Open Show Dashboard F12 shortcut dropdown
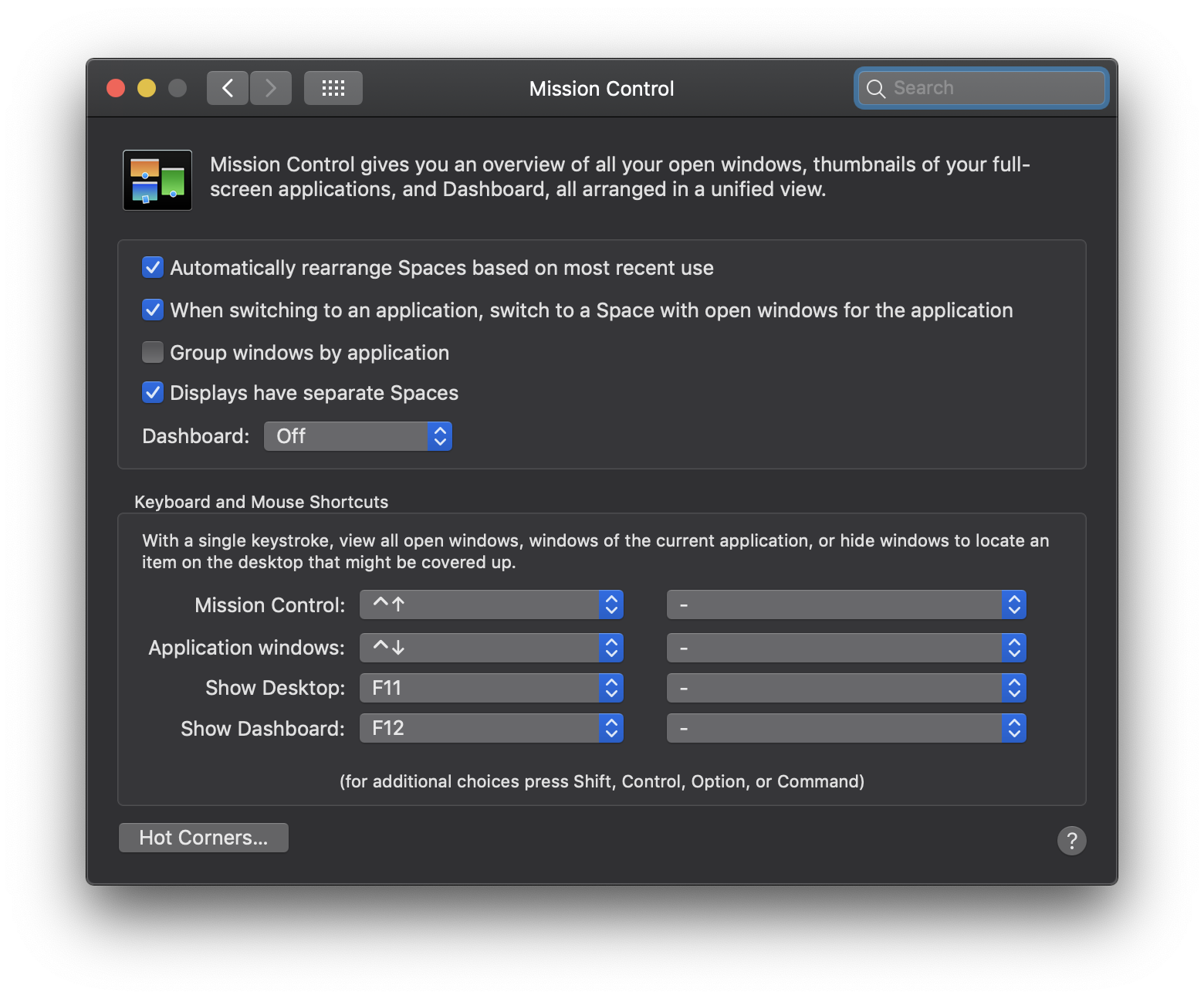Image resolution: width=1204 pixels, height=999 pixels. point(492,728)
